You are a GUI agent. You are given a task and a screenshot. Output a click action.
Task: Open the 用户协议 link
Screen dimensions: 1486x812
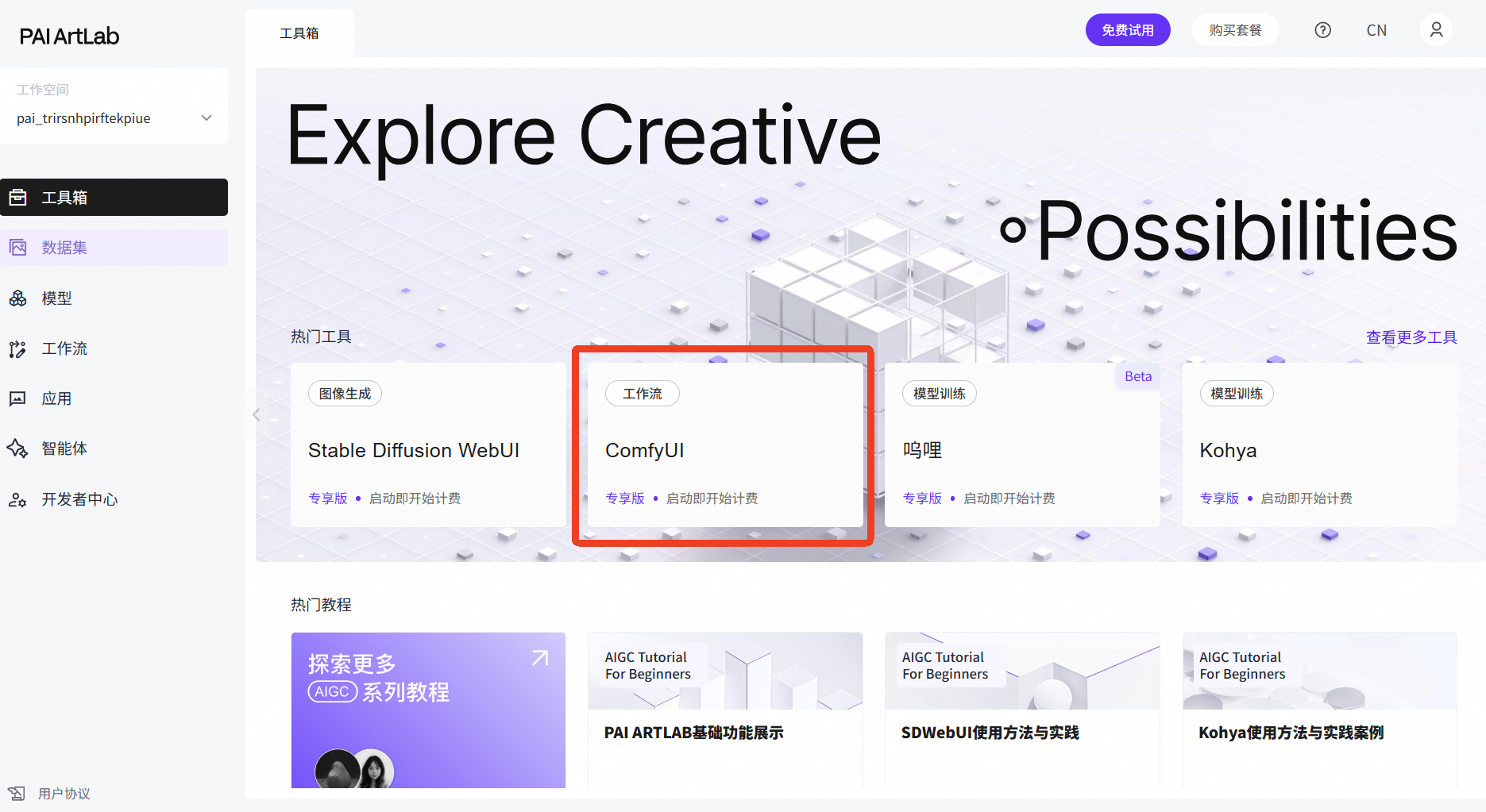coord(64,794)
